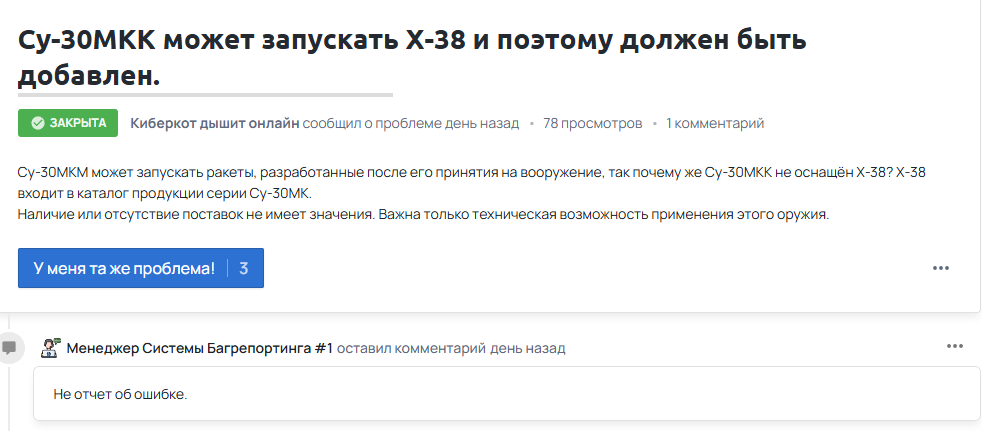This screenshot has height=431, width=982.
Task: Click the count 3 on the vote button
Action: [x=244, y=268]
